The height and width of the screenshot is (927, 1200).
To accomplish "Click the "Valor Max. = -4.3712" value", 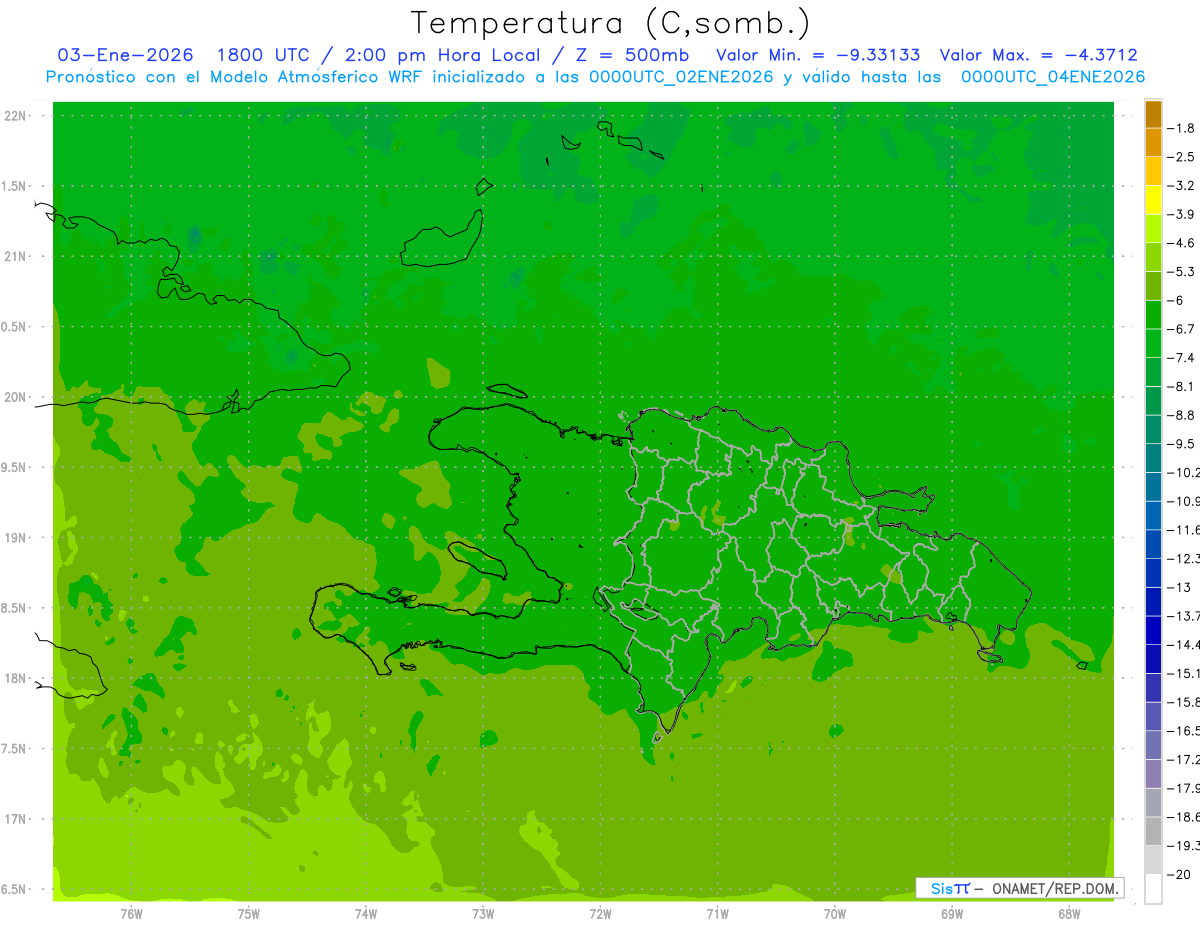I will [x=1039, y=55].
